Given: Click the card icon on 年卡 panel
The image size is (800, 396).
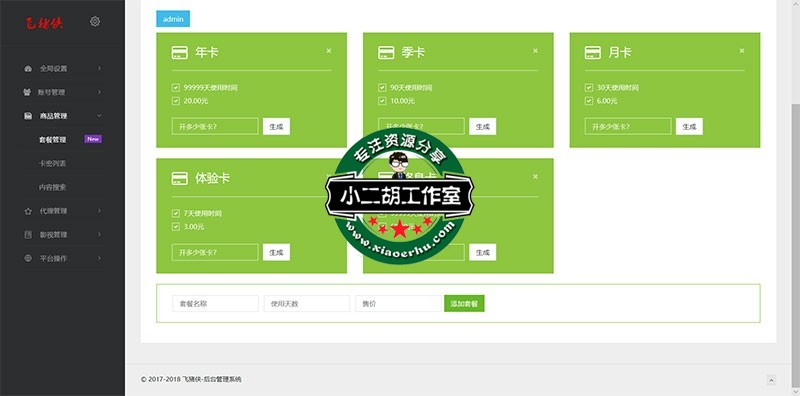Looking at the screenshot, I should click(x=180, y=53).
